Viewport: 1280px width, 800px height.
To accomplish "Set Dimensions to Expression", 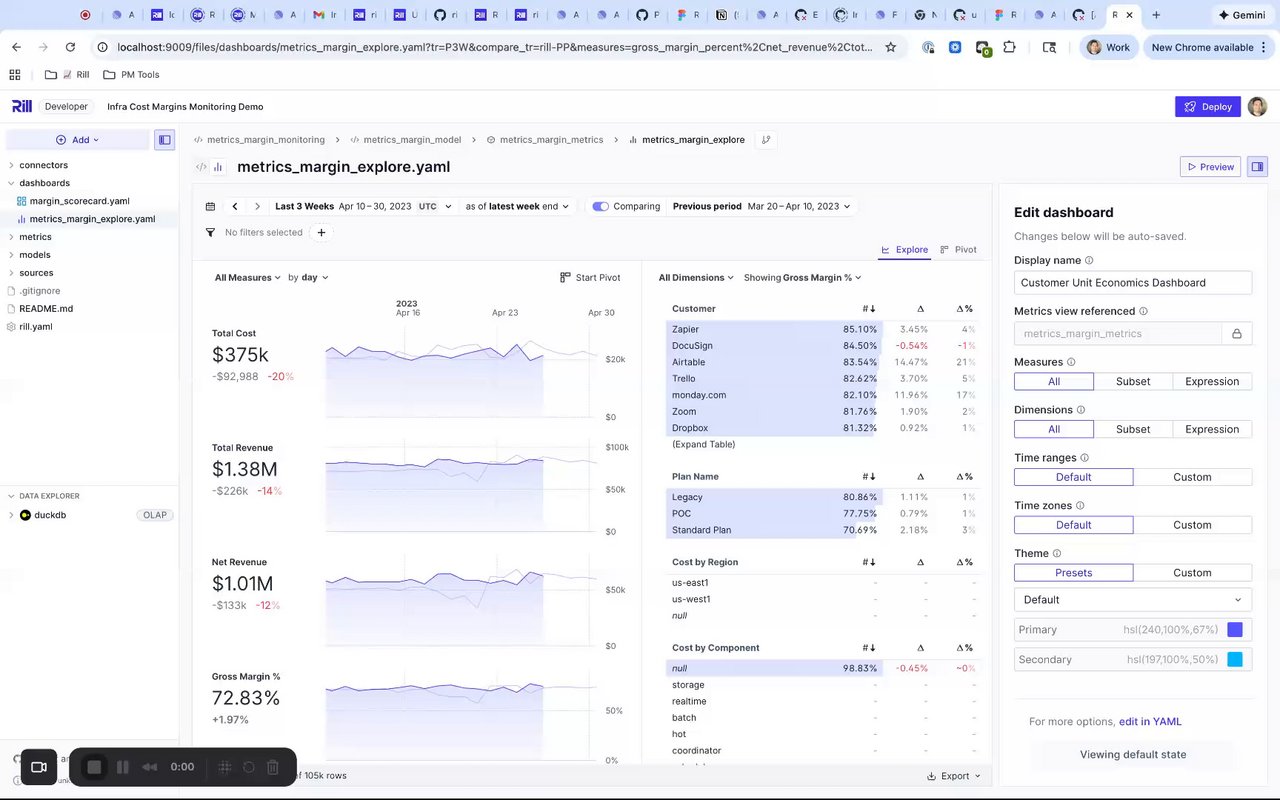I will [x=1212, y=429].
